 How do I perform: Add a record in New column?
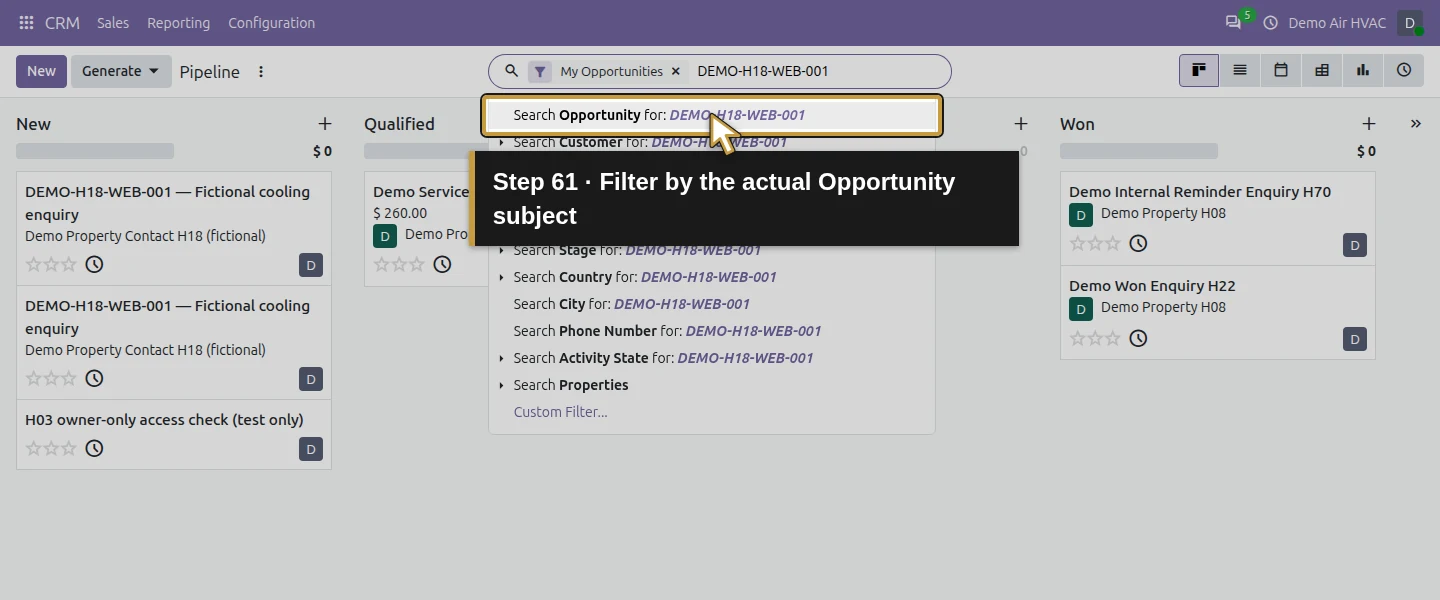pos(324,124)
